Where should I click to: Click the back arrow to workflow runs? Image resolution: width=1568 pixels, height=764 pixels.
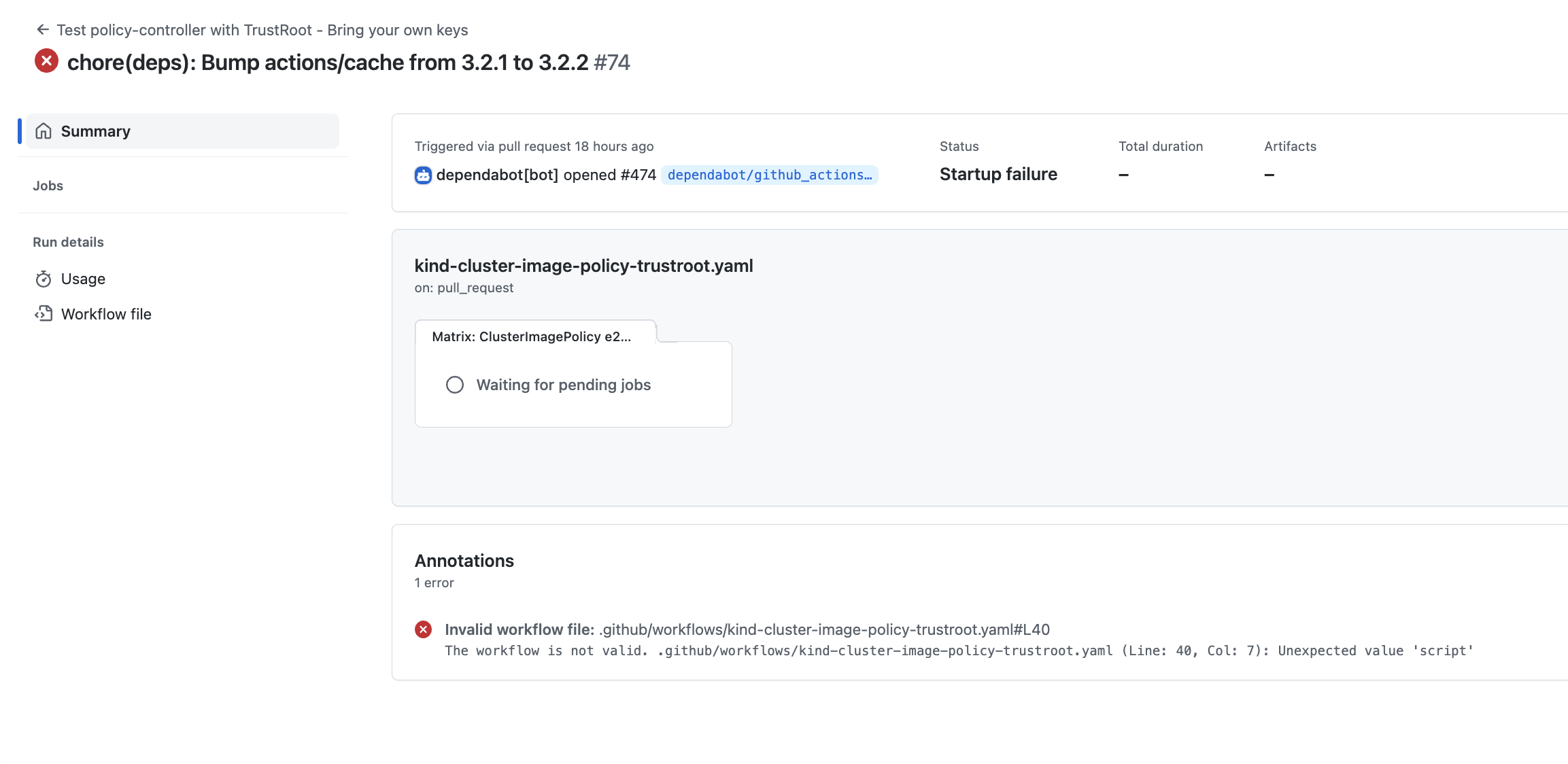(x=43, y=30)
